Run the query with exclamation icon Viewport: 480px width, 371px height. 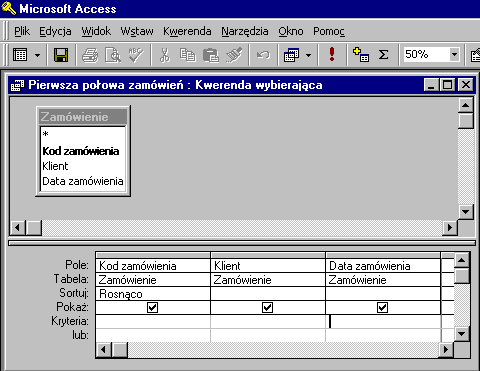[x=332, y=54]
